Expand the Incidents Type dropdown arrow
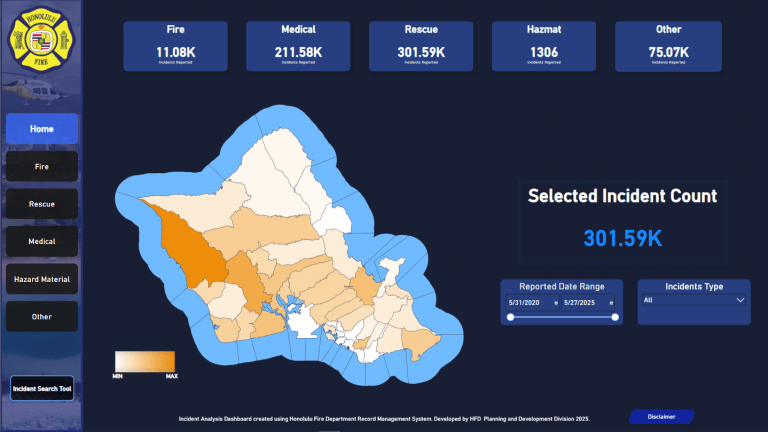 tap(740, 300)
